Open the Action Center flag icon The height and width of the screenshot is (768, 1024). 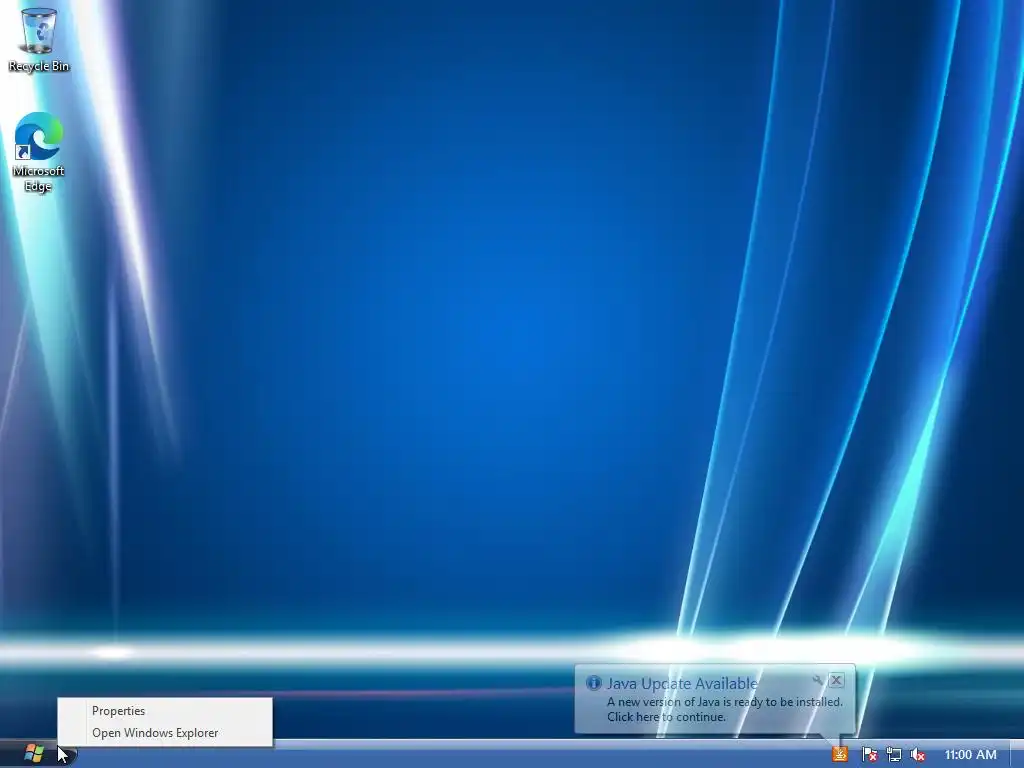click(869, 754)
